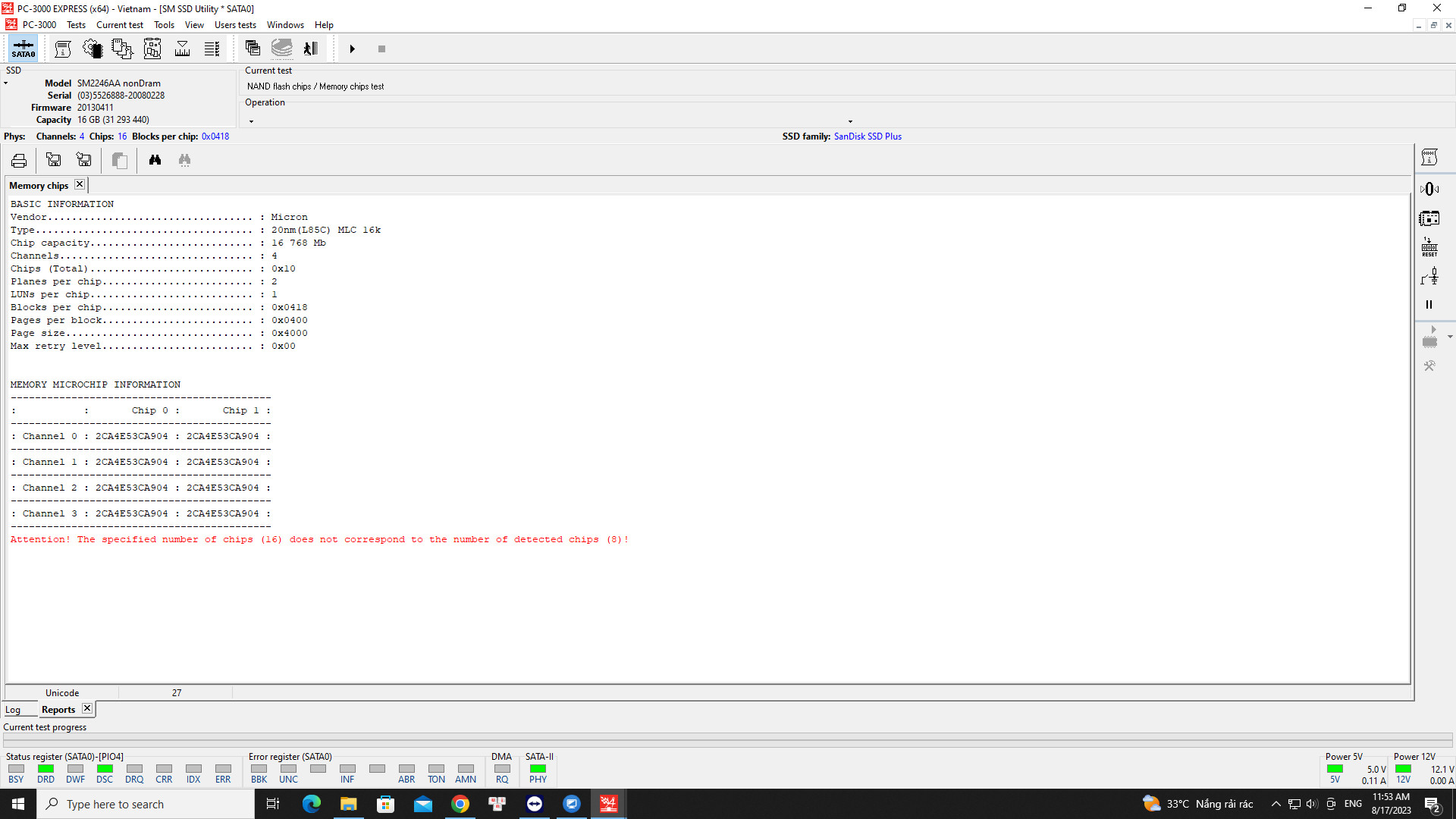
Task: Open the SSD ID info scroll icon
Action: pos(63,49)
